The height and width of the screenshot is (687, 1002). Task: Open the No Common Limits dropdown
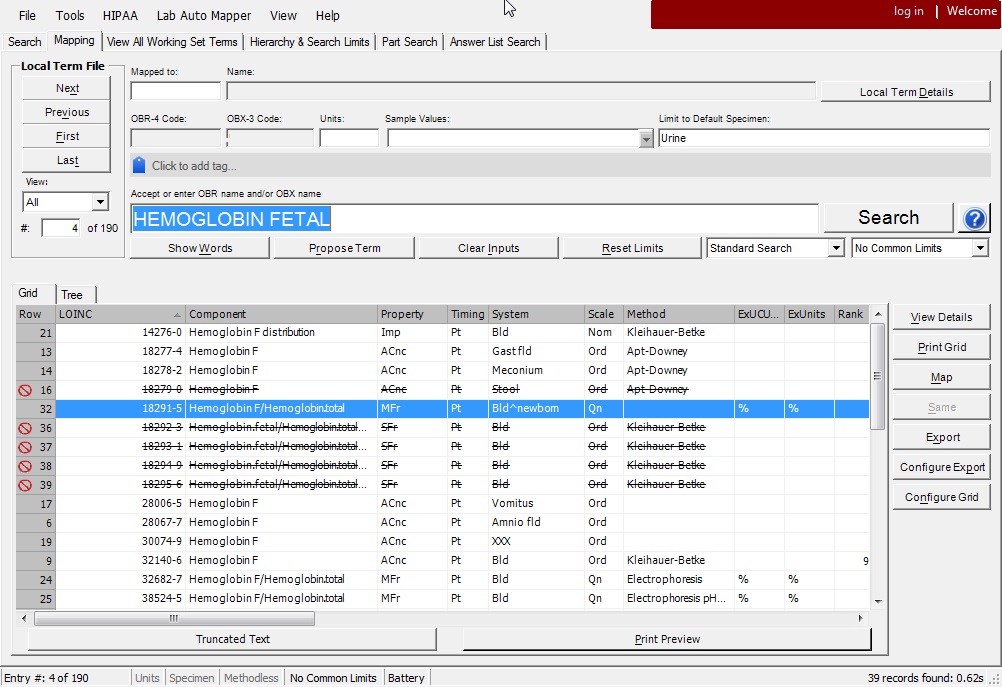click(x=980, y=248)
